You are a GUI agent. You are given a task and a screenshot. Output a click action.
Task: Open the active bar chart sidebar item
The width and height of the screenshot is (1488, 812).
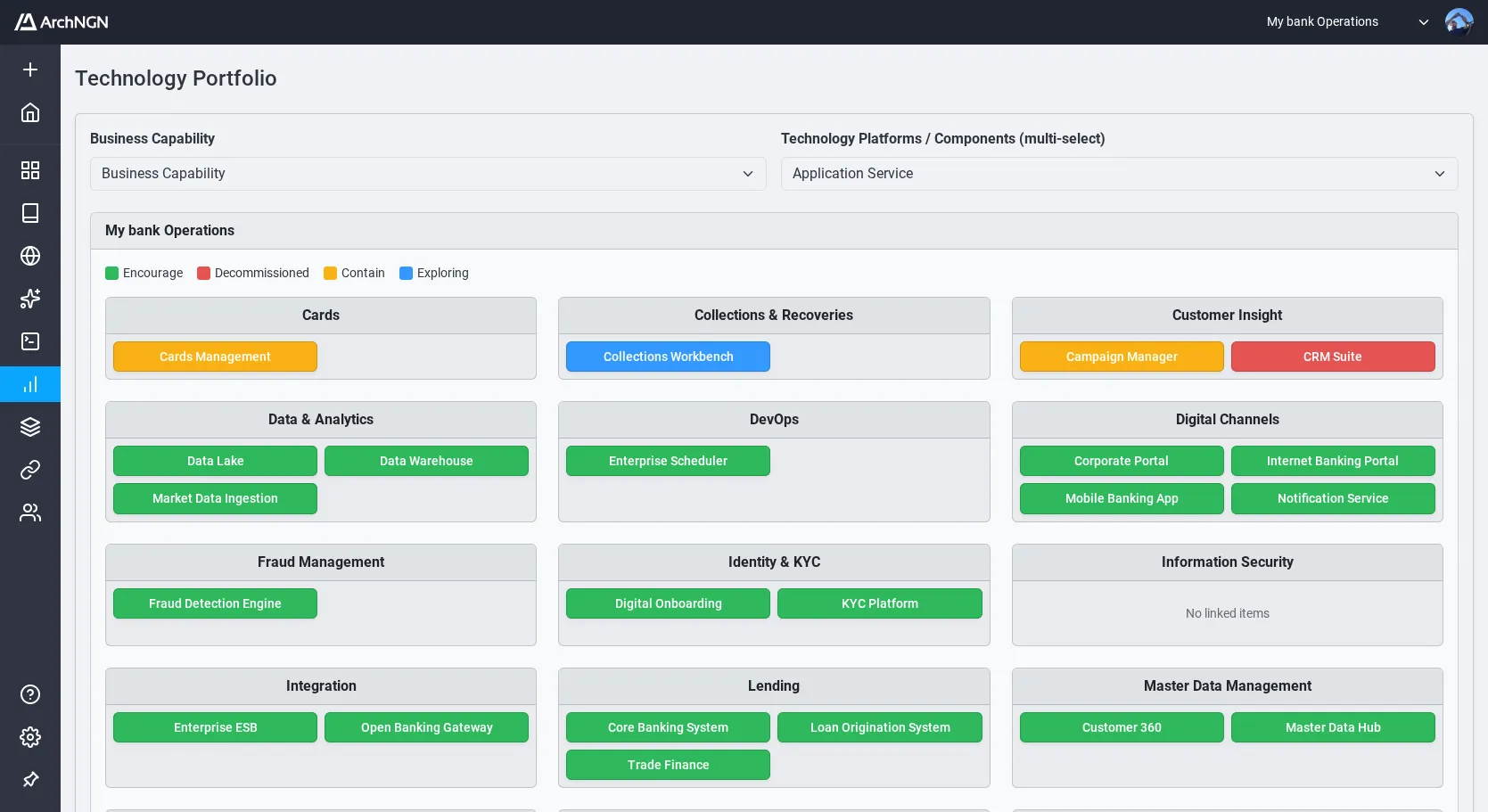[x=30, y=384]
